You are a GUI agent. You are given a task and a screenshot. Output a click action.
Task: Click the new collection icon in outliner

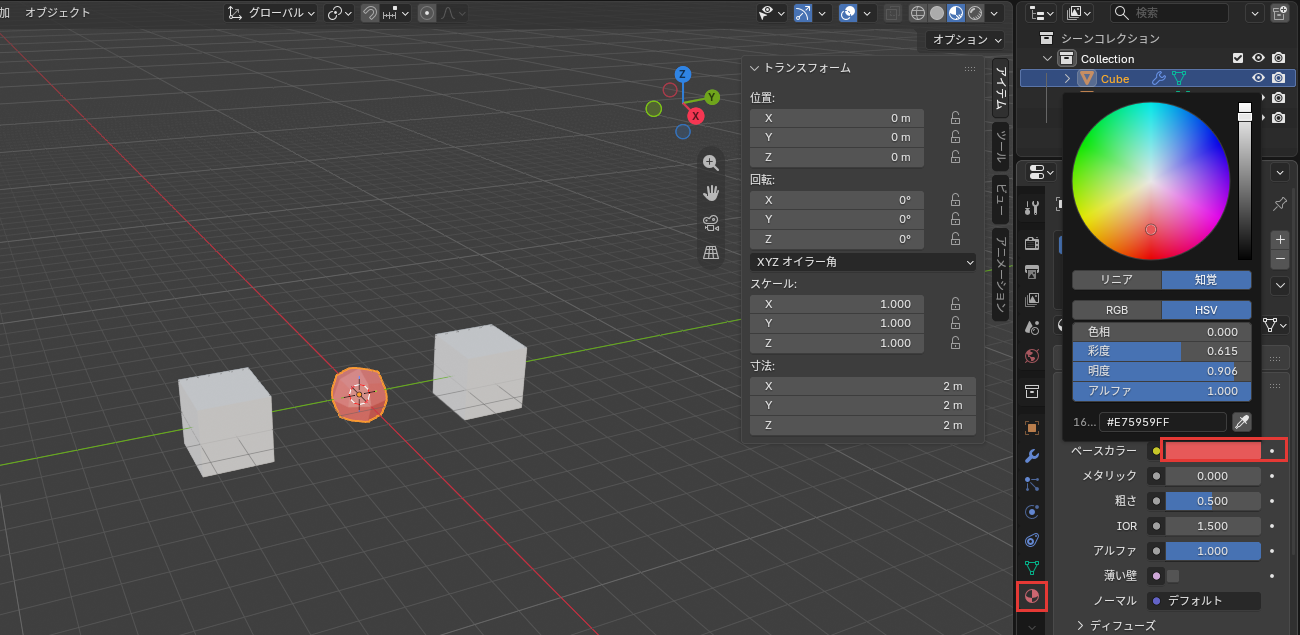[1280, 13]
